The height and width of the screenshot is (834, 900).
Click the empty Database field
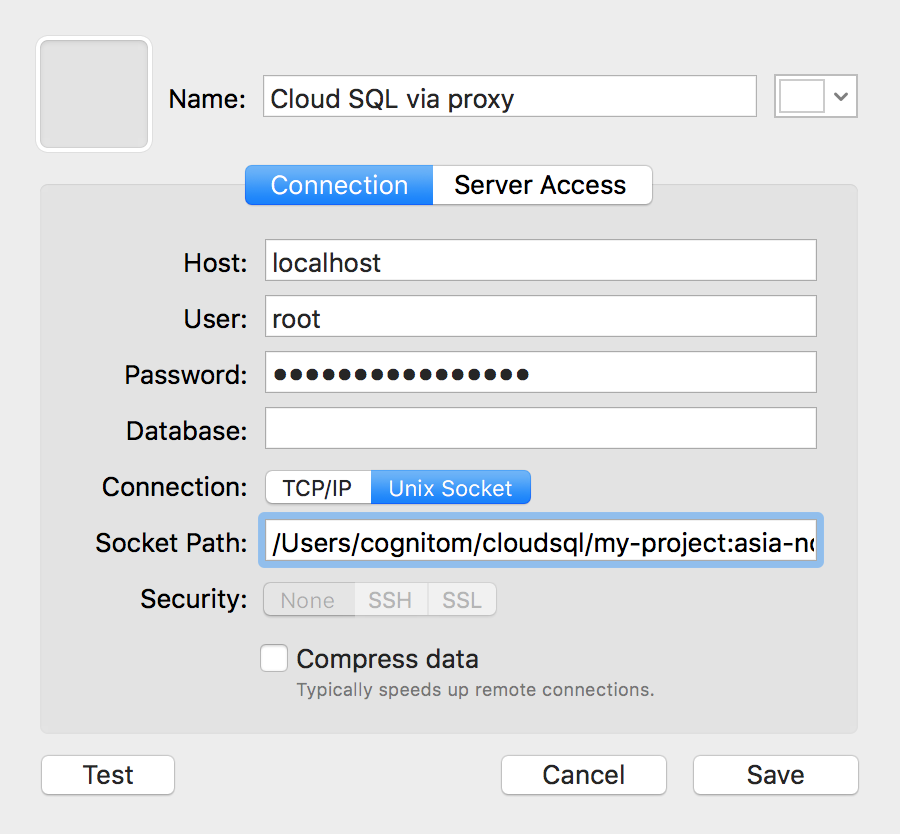tap(540, 429)
